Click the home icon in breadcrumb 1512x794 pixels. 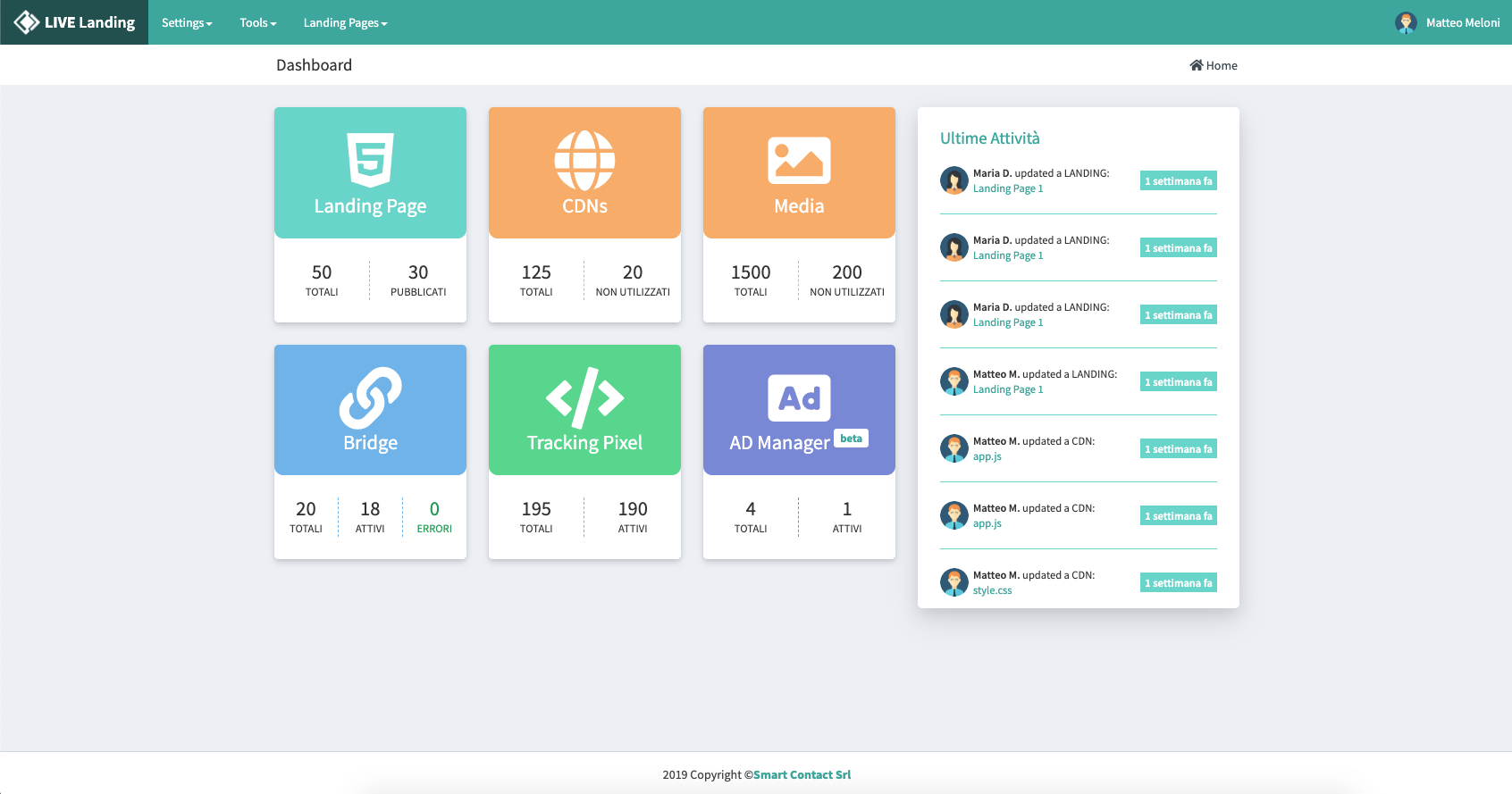[1196, 65]
